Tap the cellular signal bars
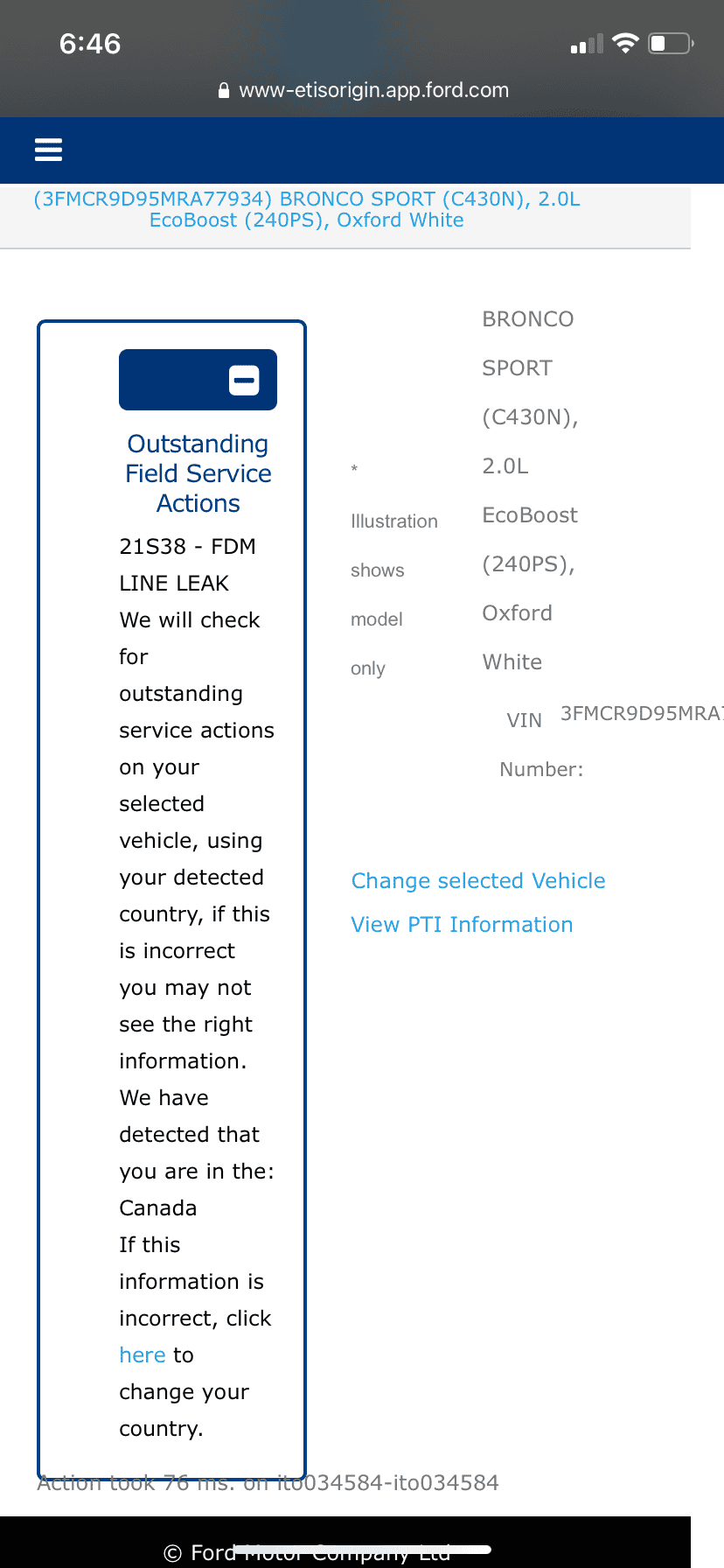The image size is (724, 1568). [x=587, y=44]
